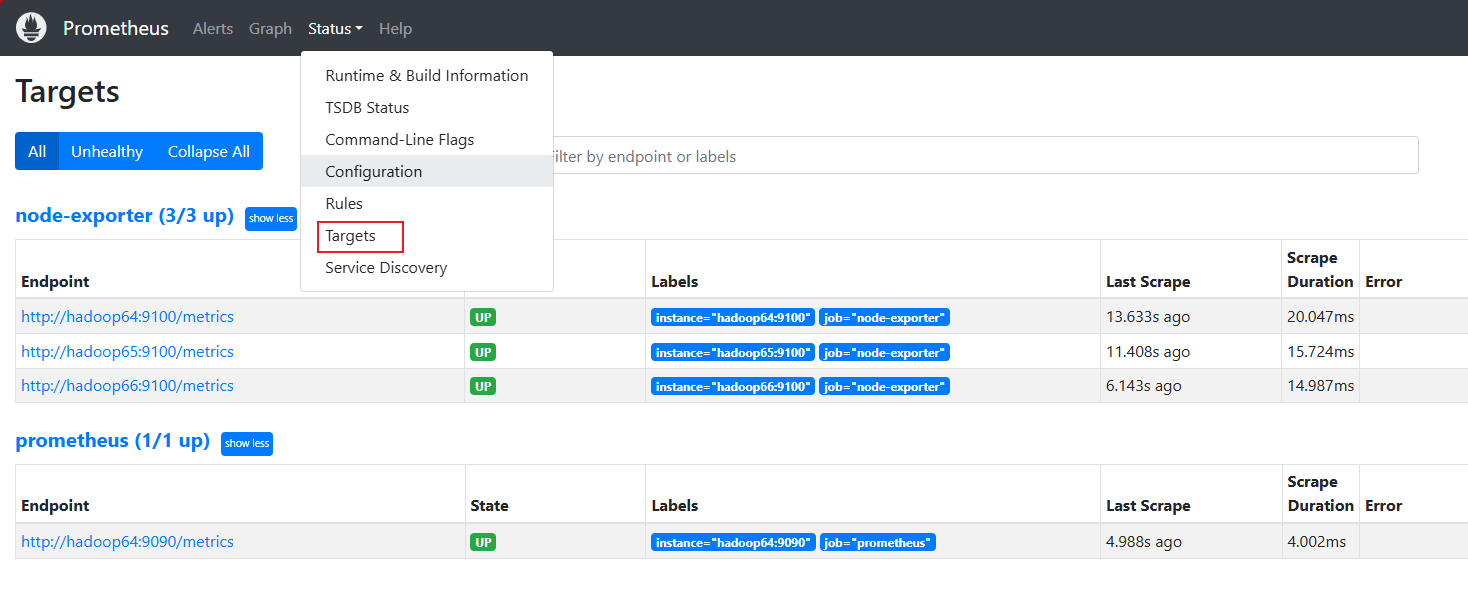The height and width of the screenshot is (596, 1468).
Task: Click the instance="hadoop65:9100" label badge
Action: [733, 352]
